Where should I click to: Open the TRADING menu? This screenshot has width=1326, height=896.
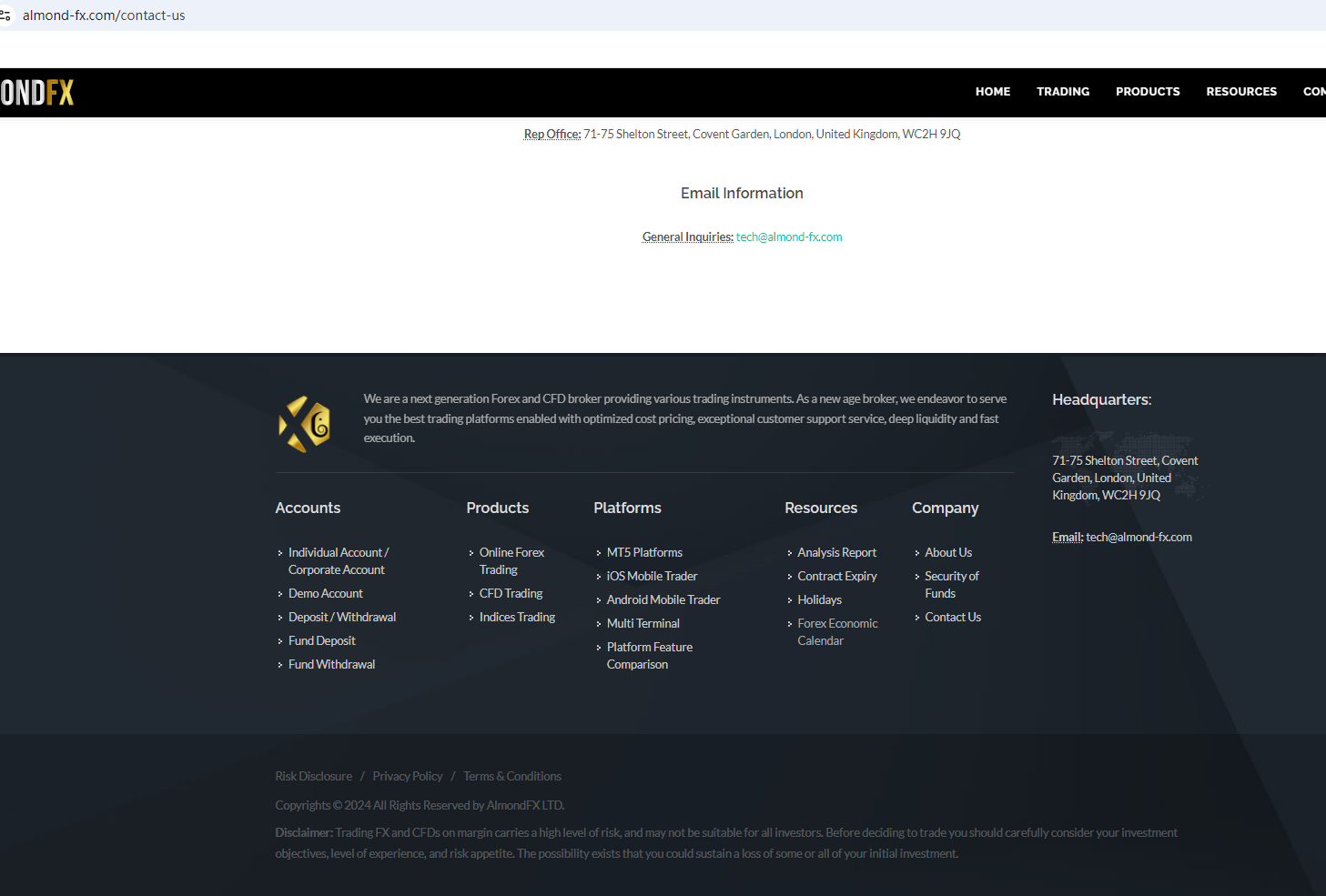(1063, 92)
